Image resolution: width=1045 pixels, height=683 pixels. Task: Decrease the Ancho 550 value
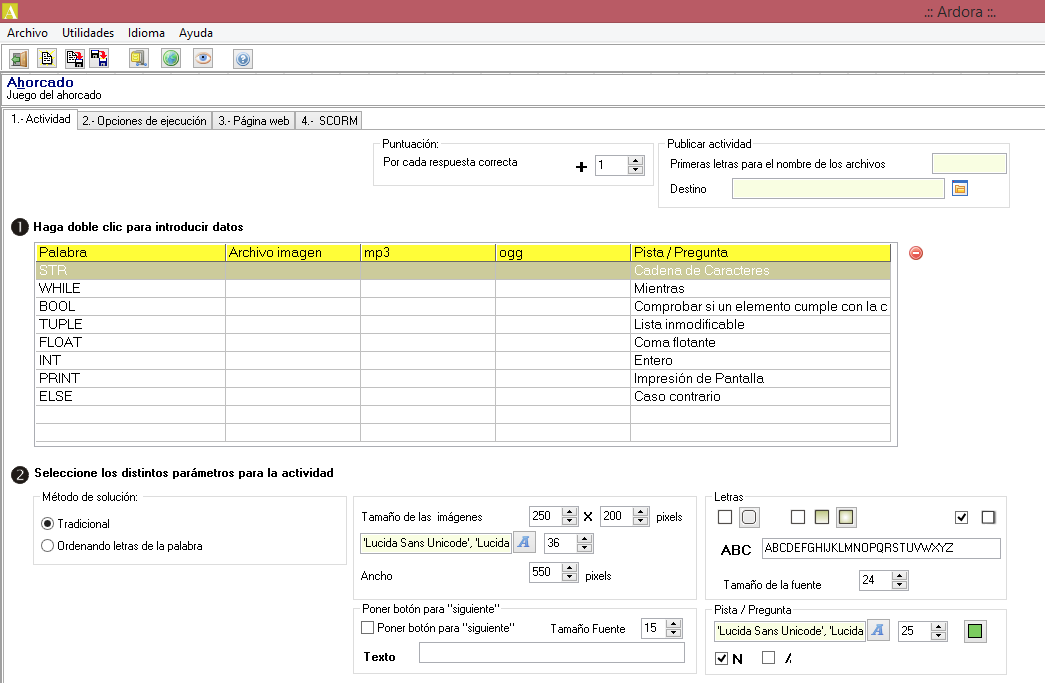570,577
